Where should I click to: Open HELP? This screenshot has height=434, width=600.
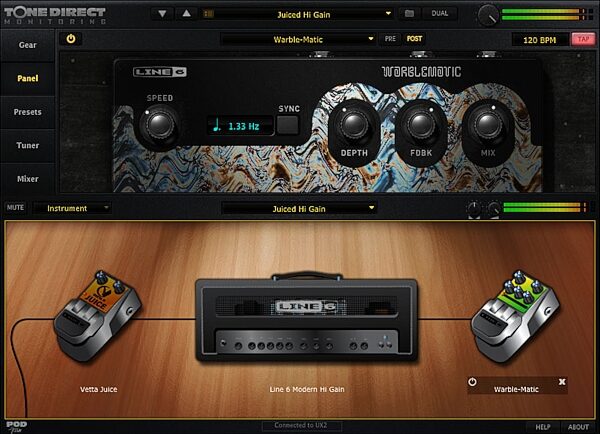click(543, 427)
